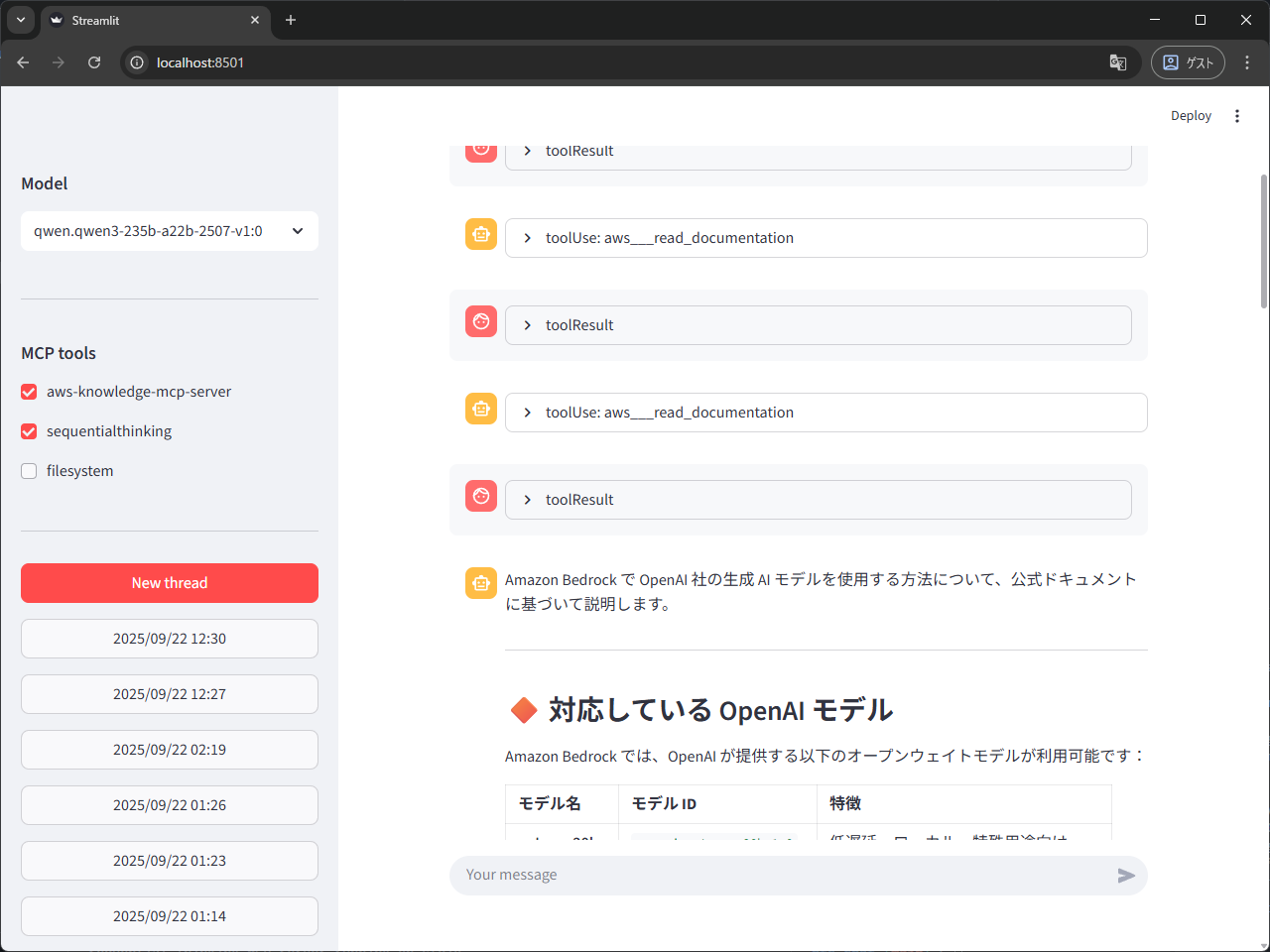Uncheck sequentialthinking tool
1270x952 pixels.
click(x=29, y=431)
